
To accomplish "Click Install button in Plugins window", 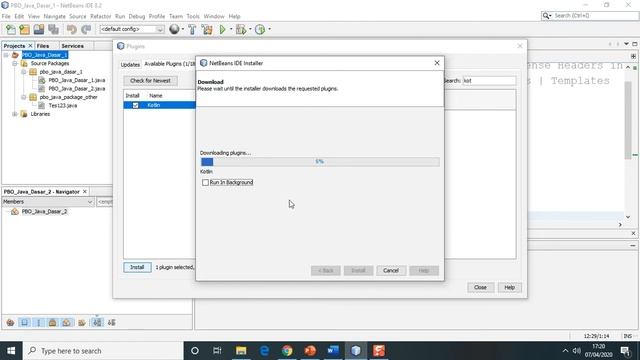I will point(137,267).
